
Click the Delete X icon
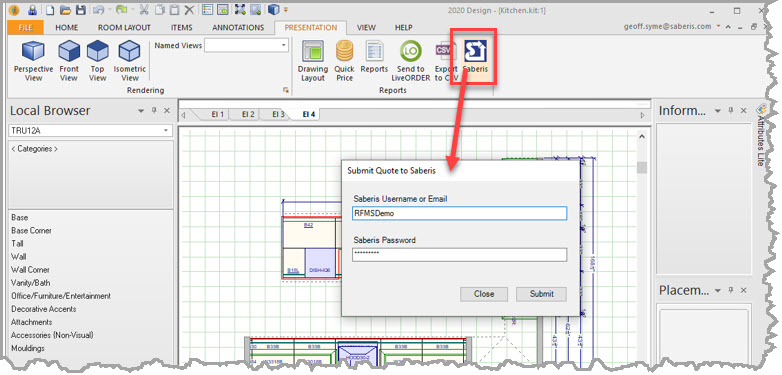[x=189, y=9]
